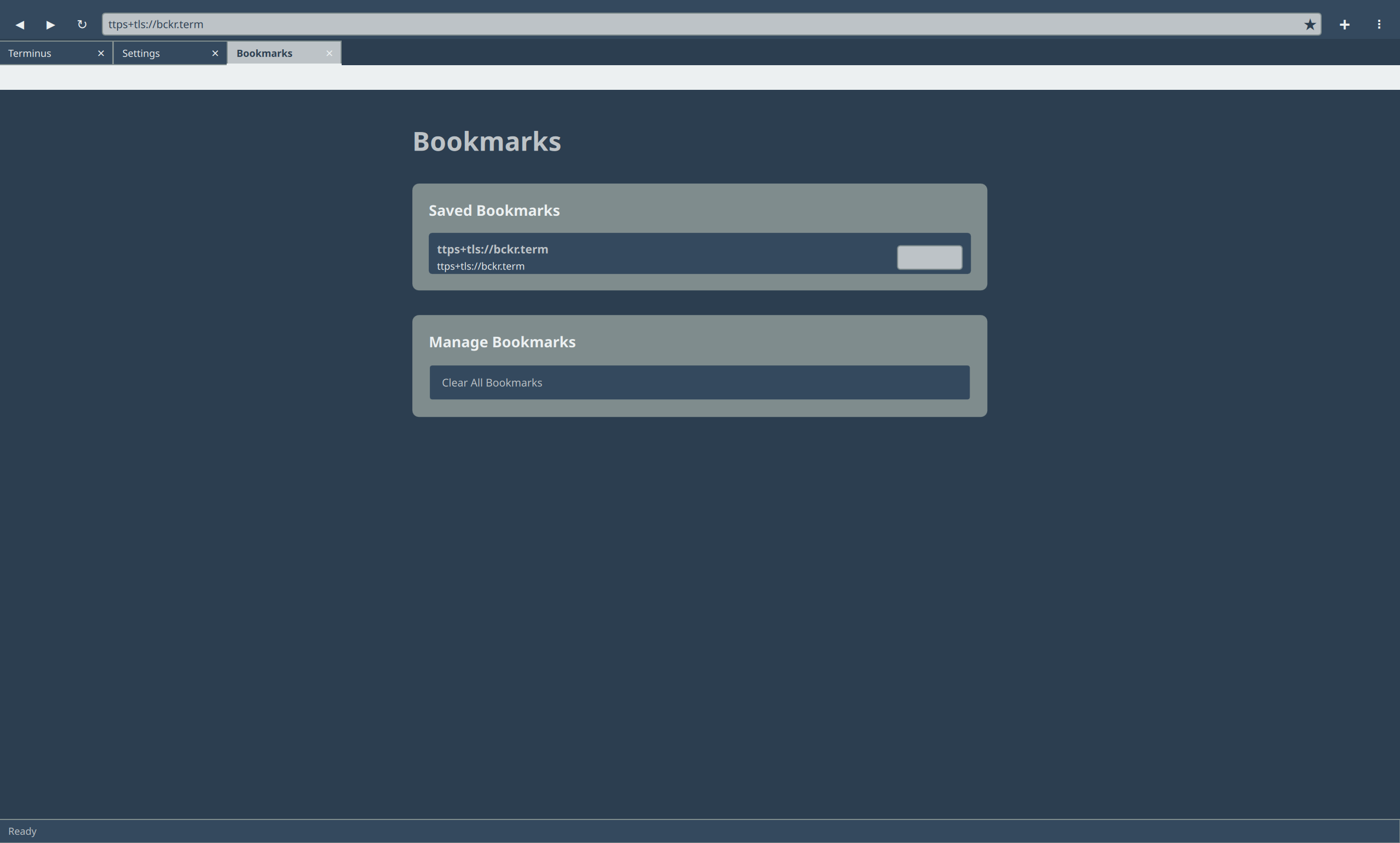Close the Bookmarks tab
The width and height of the screenshot is (1400, 843).
click(x=329, y=53)
